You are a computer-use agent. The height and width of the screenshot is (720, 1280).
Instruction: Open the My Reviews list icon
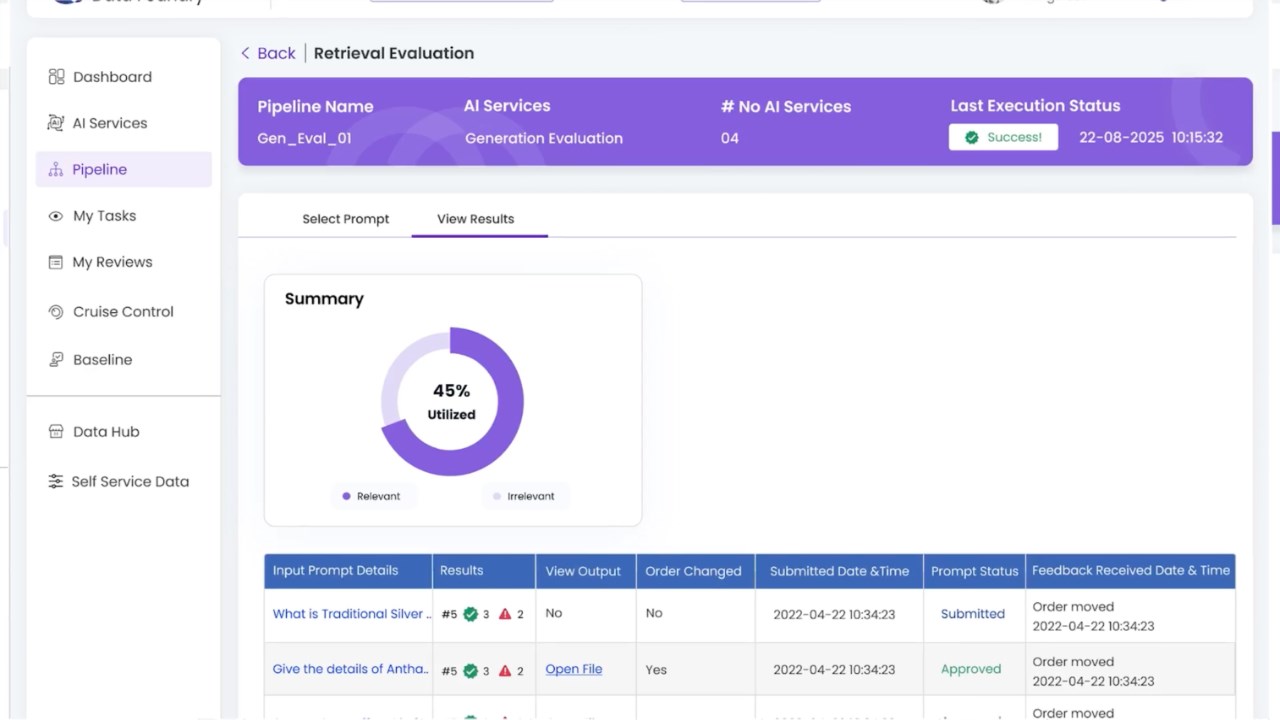[x=56, y=262]
